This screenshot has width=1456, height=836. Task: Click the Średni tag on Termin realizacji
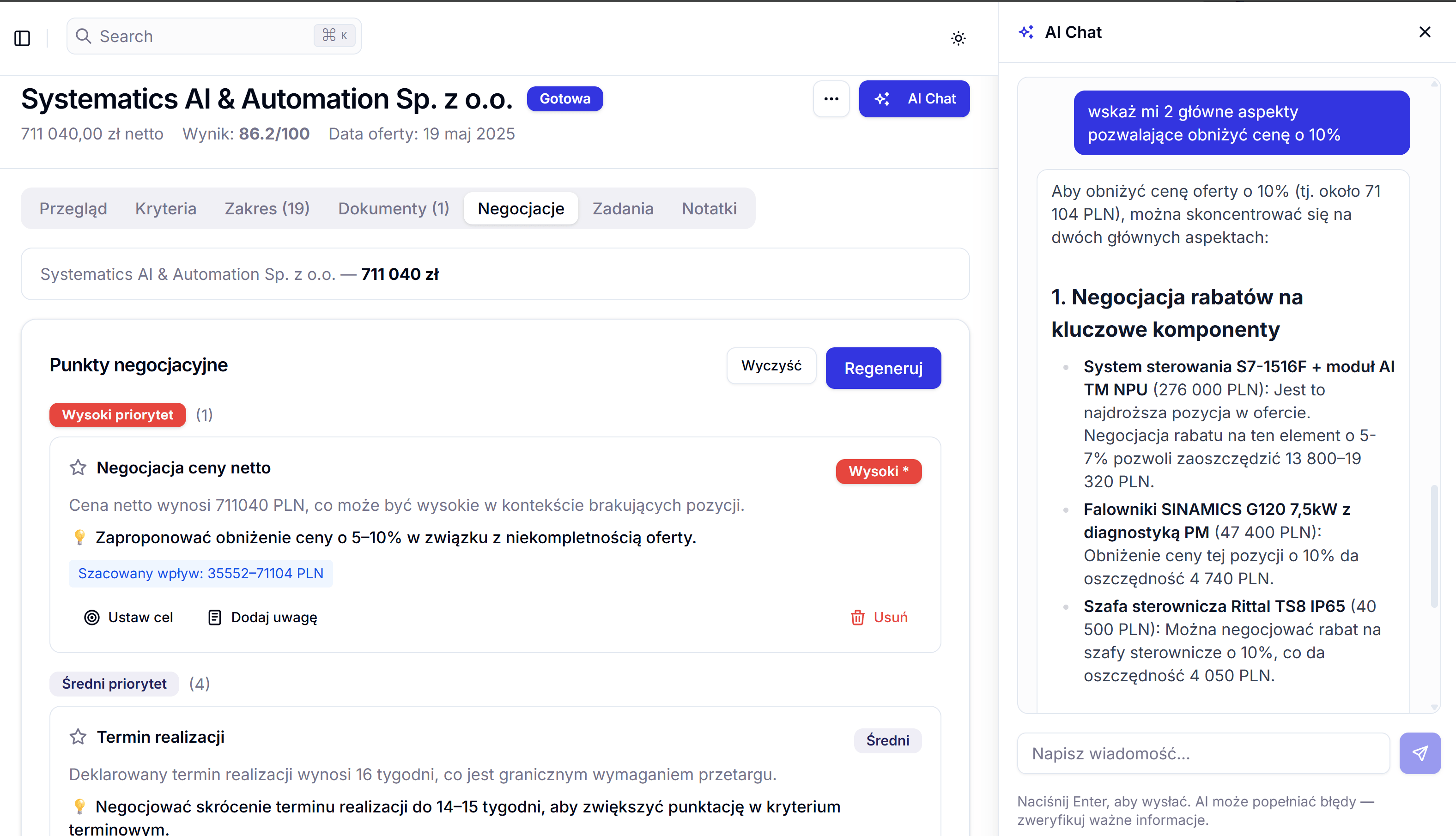tap(888, 741)
